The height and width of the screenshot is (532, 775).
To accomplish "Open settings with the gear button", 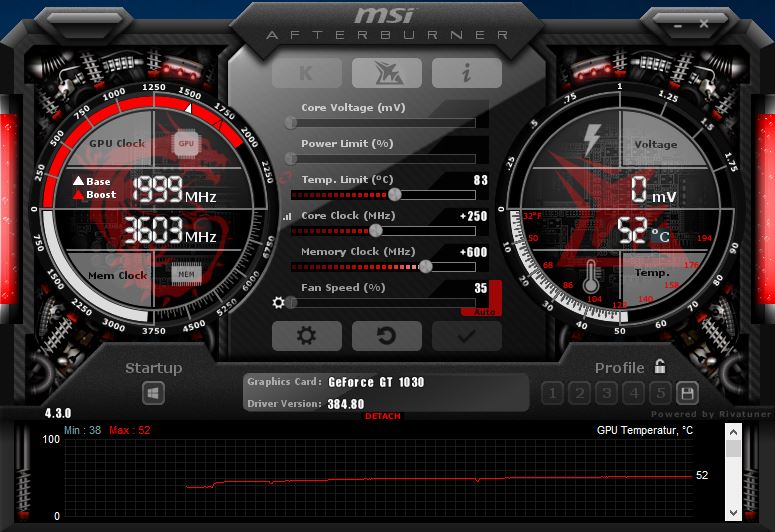I will point(307,336).
